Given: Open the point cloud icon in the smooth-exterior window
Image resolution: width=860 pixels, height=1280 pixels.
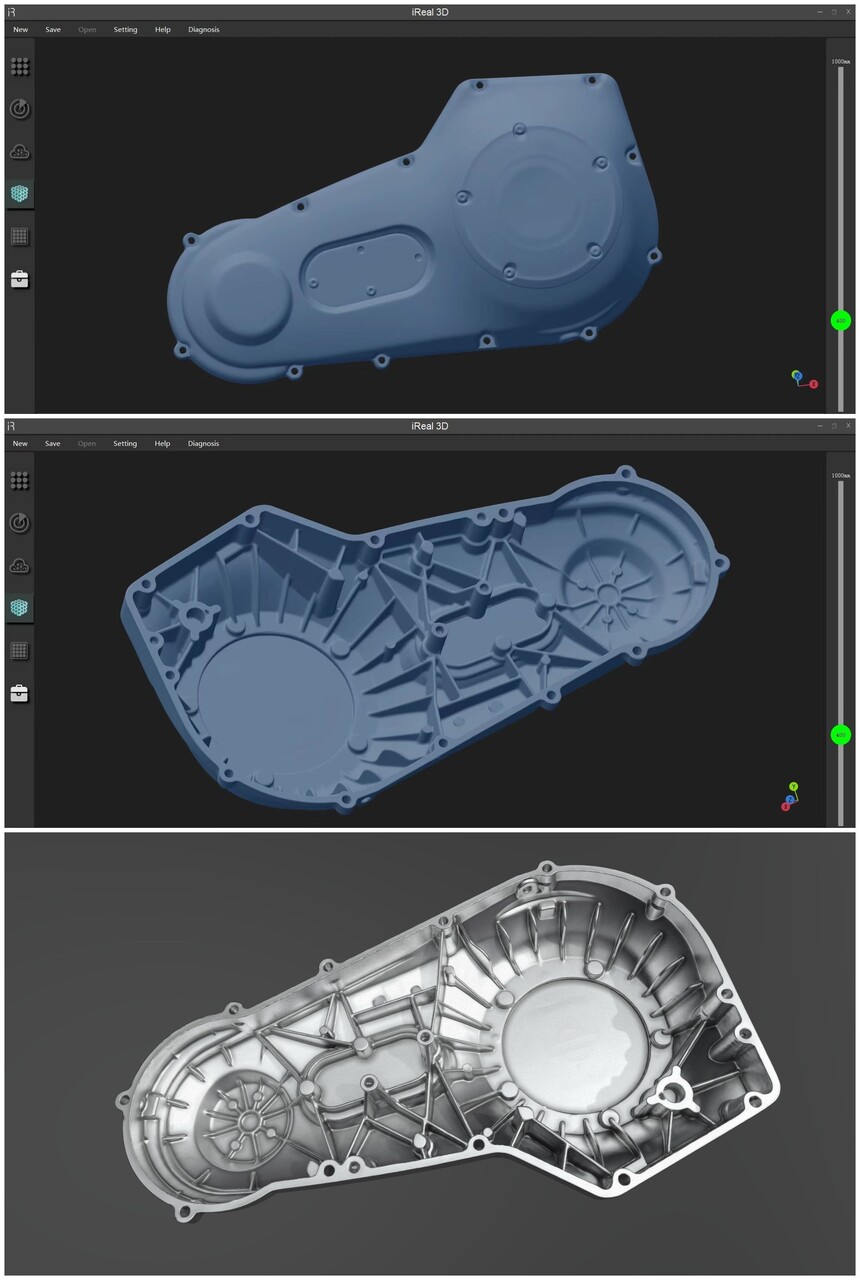Looking at the screenshot, I should [20, 152].
